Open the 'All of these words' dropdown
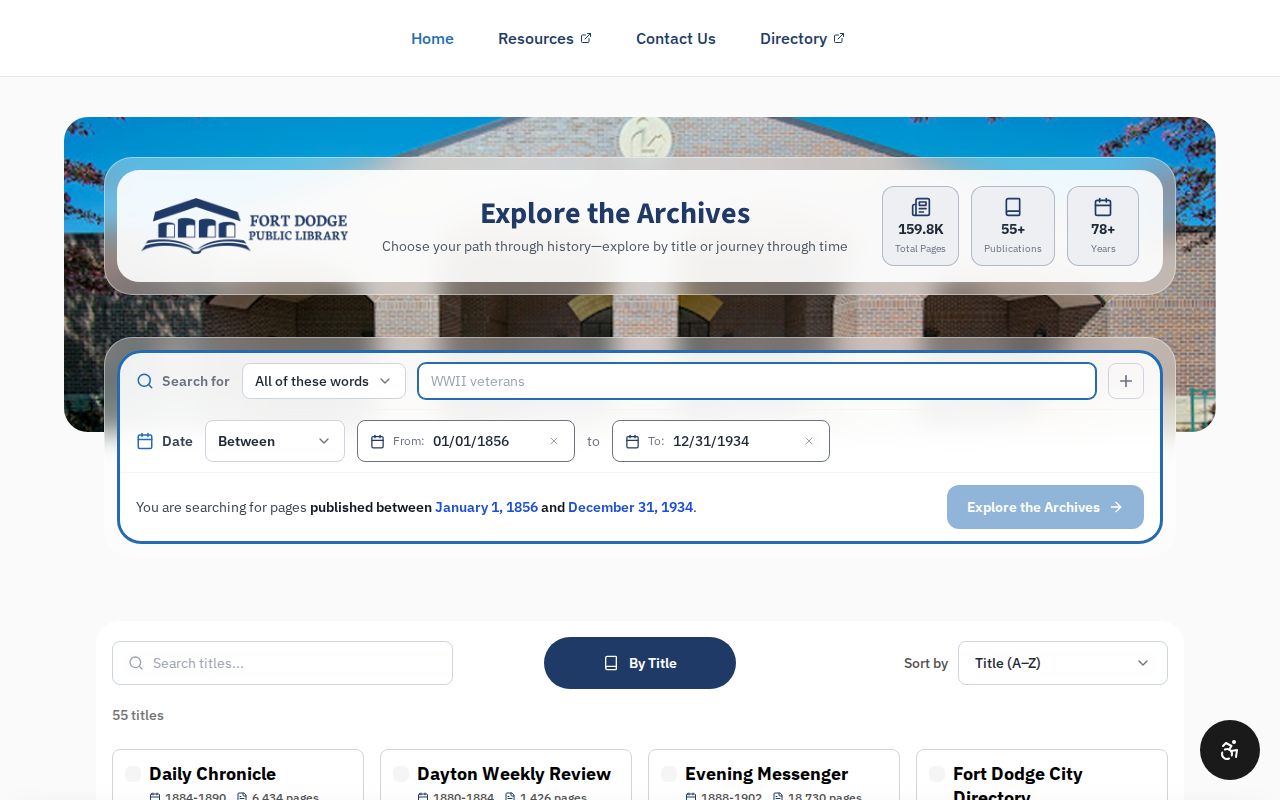Viewport: 1280px width, 800px height. (324, 381)
